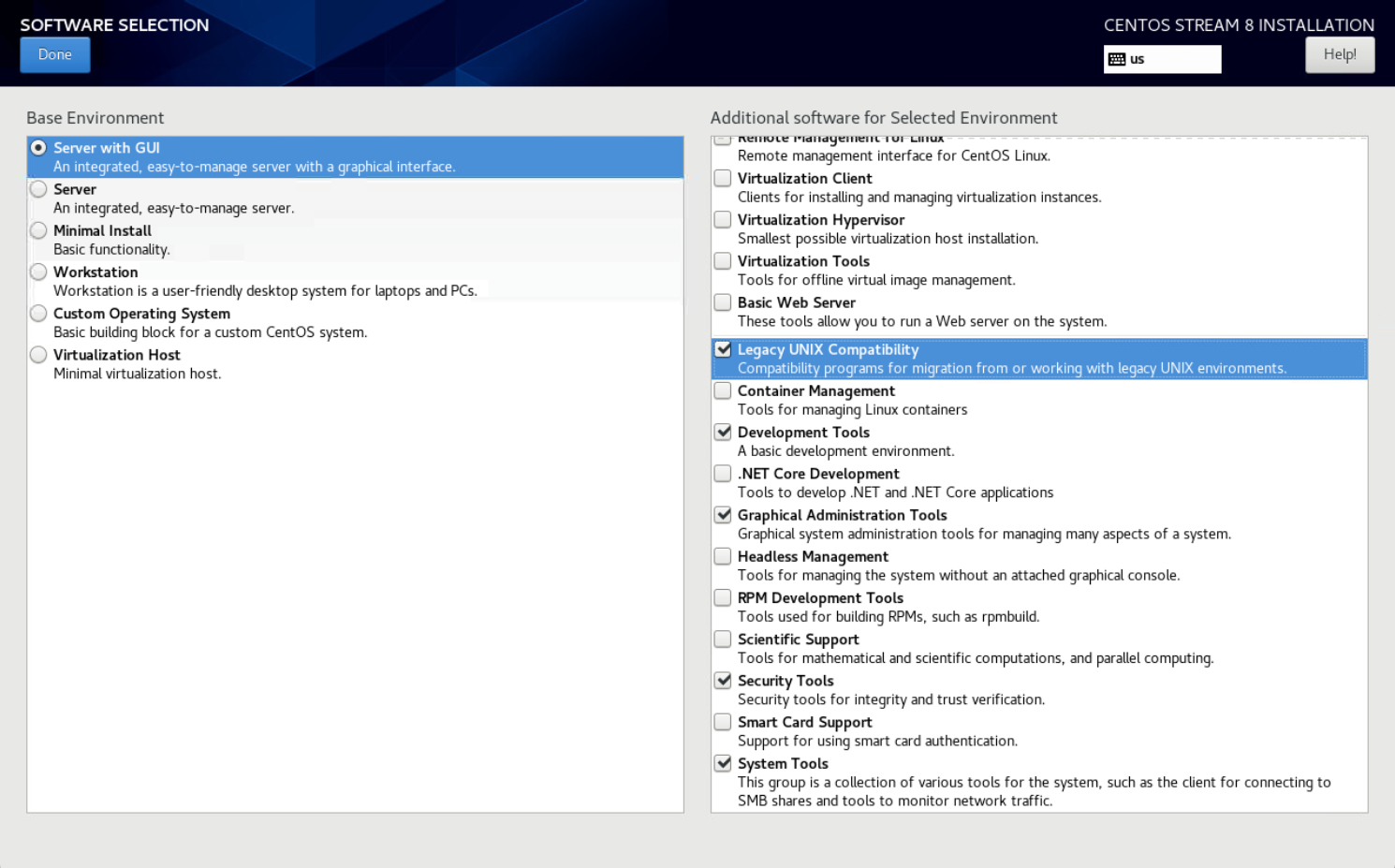1395x868 pixels.
Task: Click 'Smallest possible virtualization host installation.' text
Action: (888, 239)
